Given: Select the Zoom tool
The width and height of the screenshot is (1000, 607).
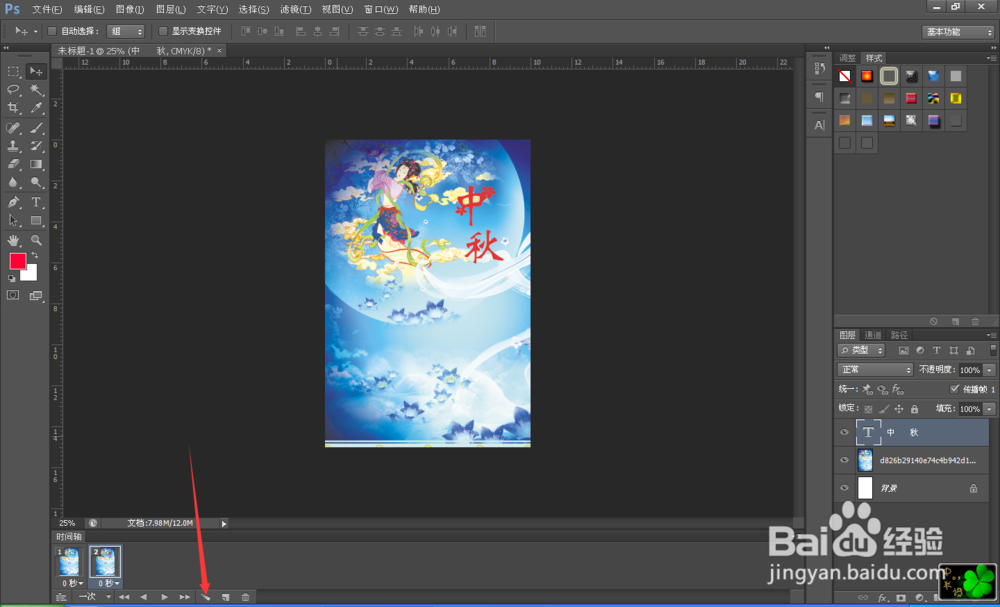Looking at the screenshot, I should click(x=36, y=240).
